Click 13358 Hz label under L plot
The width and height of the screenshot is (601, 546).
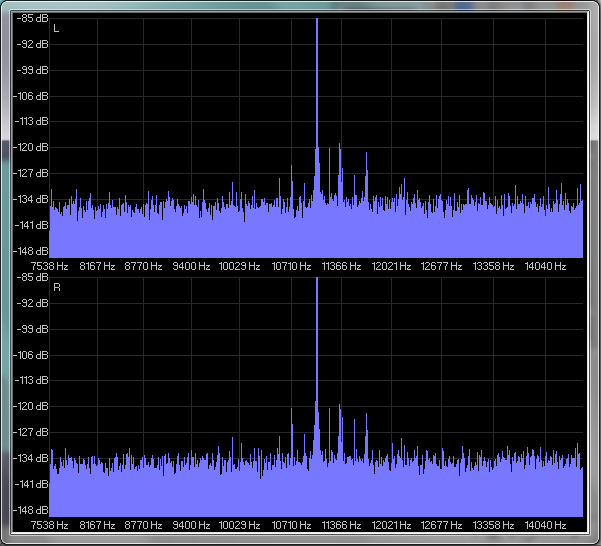pos(493,266)
